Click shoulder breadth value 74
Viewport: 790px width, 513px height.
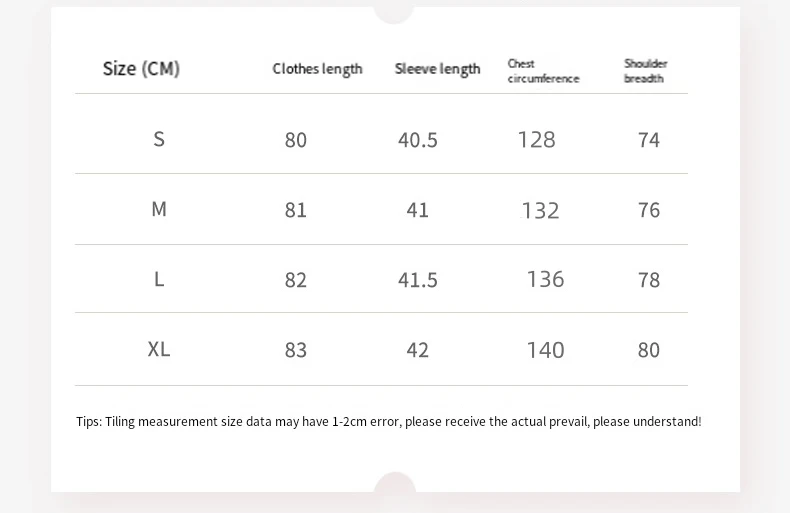[x=649, y=140]
